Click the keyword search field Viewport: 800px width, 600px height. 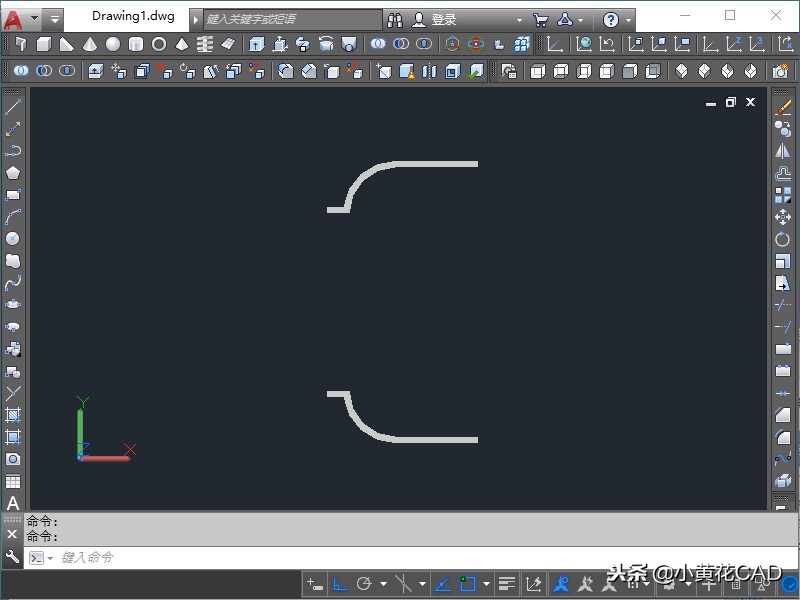(292, 20)
